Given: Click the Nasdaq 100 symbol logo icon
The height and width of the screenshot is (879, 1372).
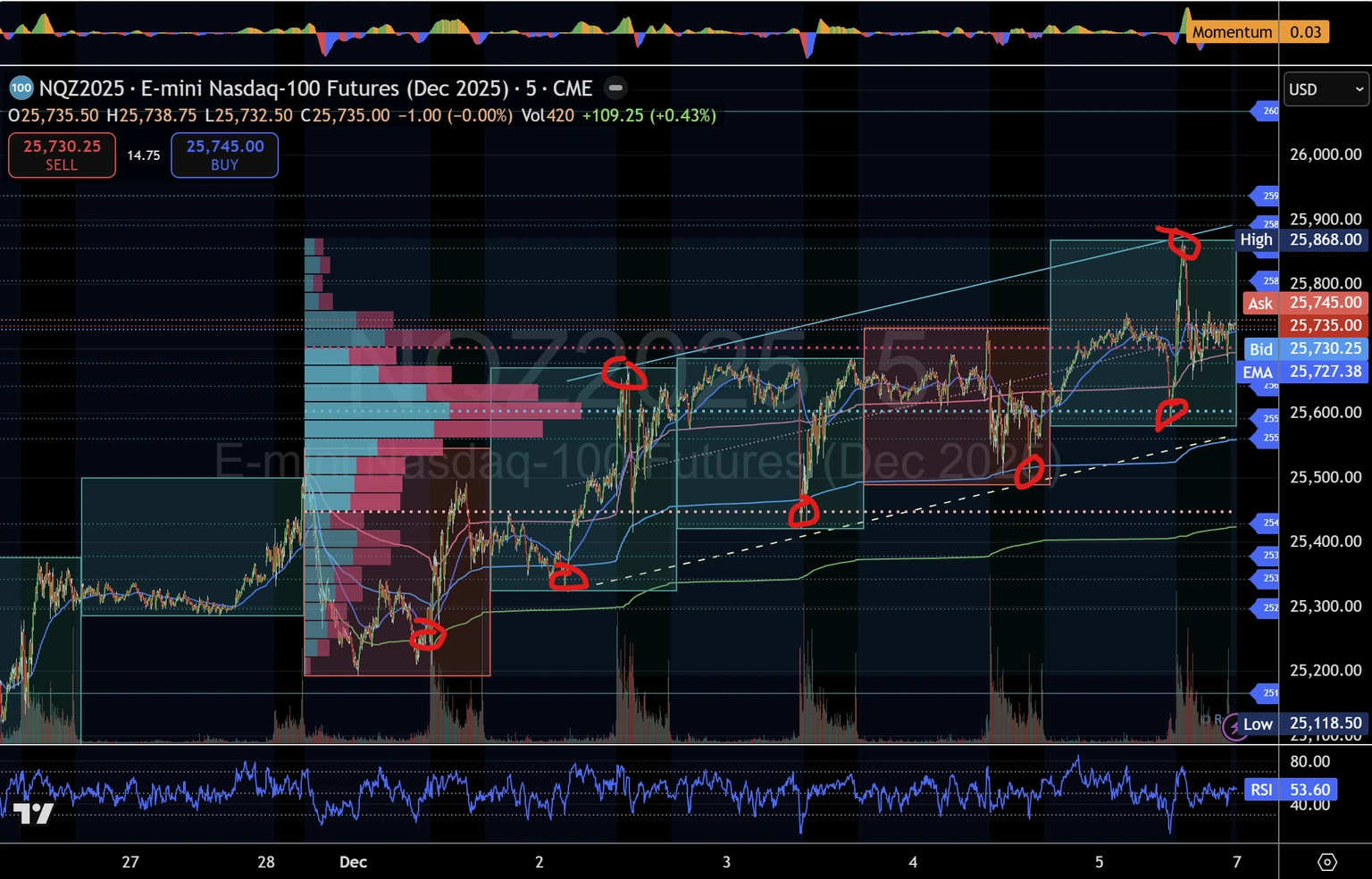Looking at the screenshot, I should coord(21,88).
